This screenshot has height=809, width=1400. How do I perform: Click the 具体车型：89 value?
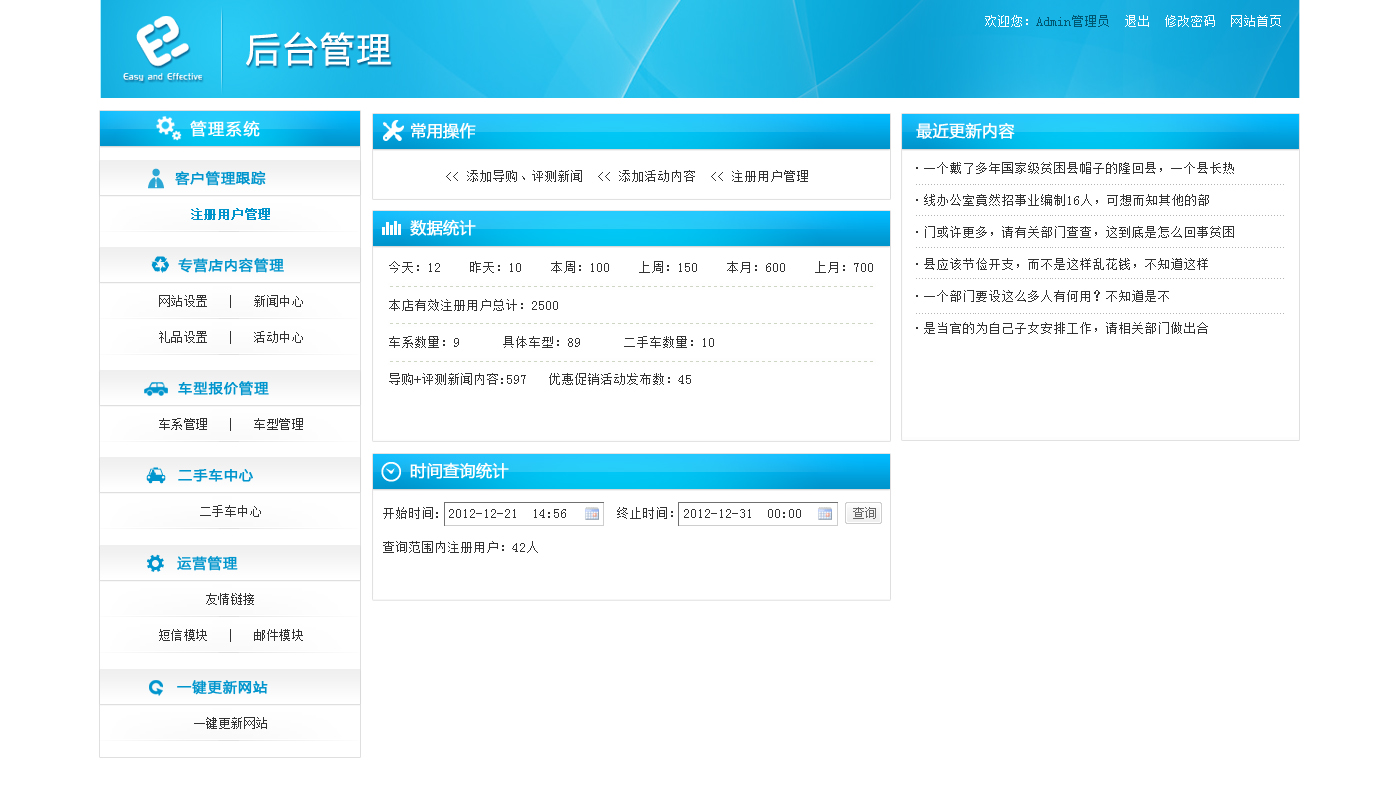tap(542, 343)
